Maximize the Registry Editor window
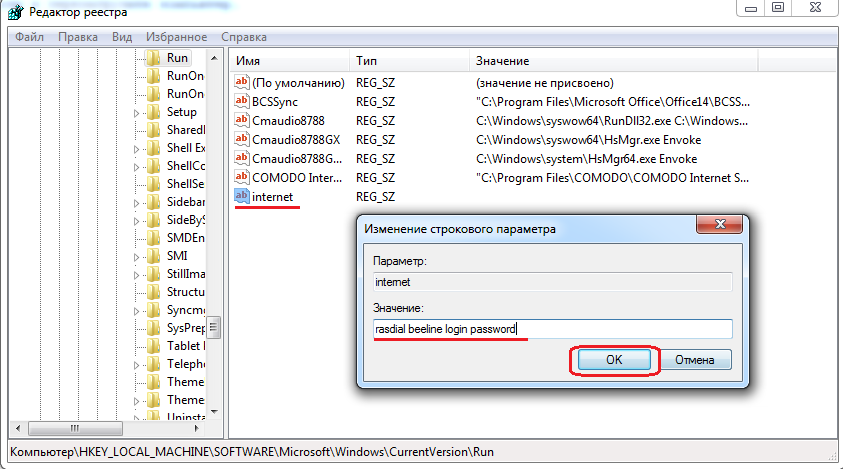 (x=778, y=7)
